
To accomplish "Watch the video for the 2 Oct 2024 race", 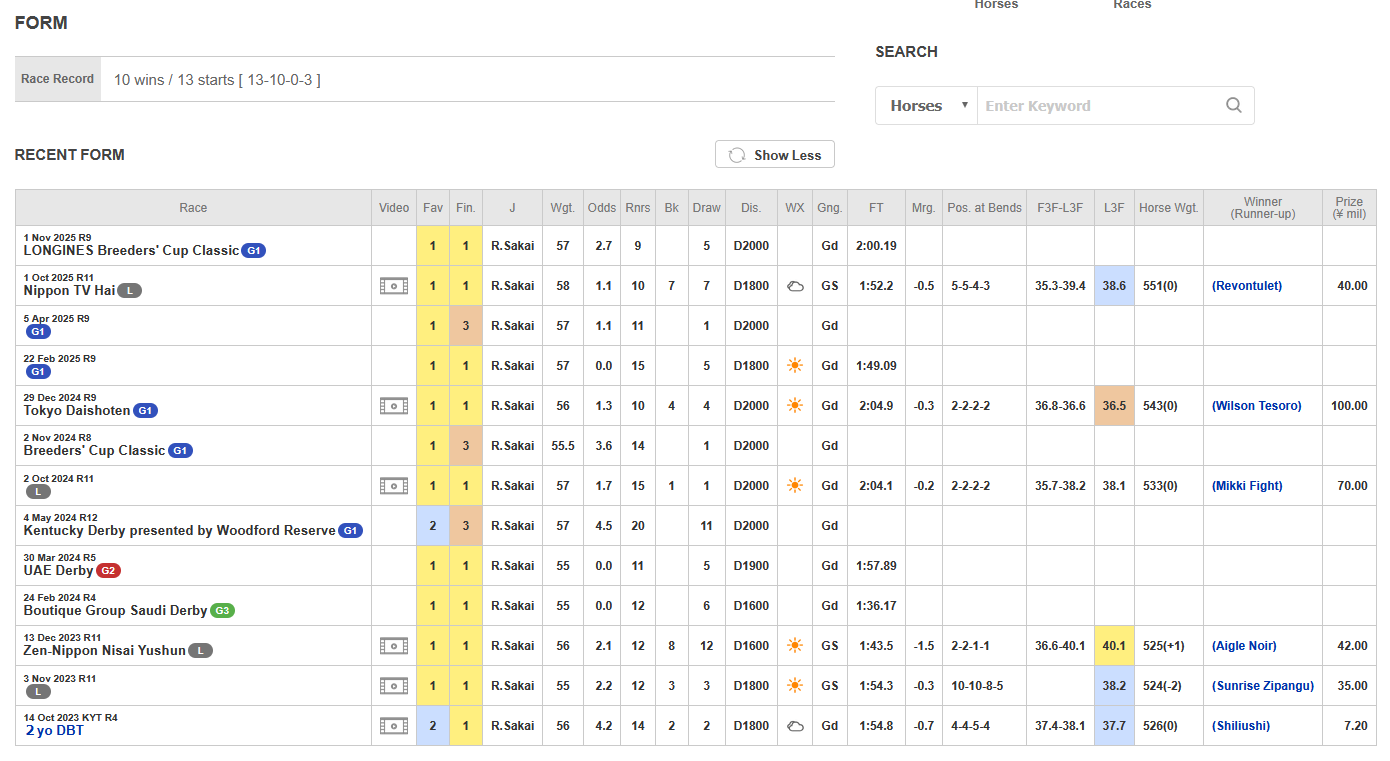I will tap(394, 486).
